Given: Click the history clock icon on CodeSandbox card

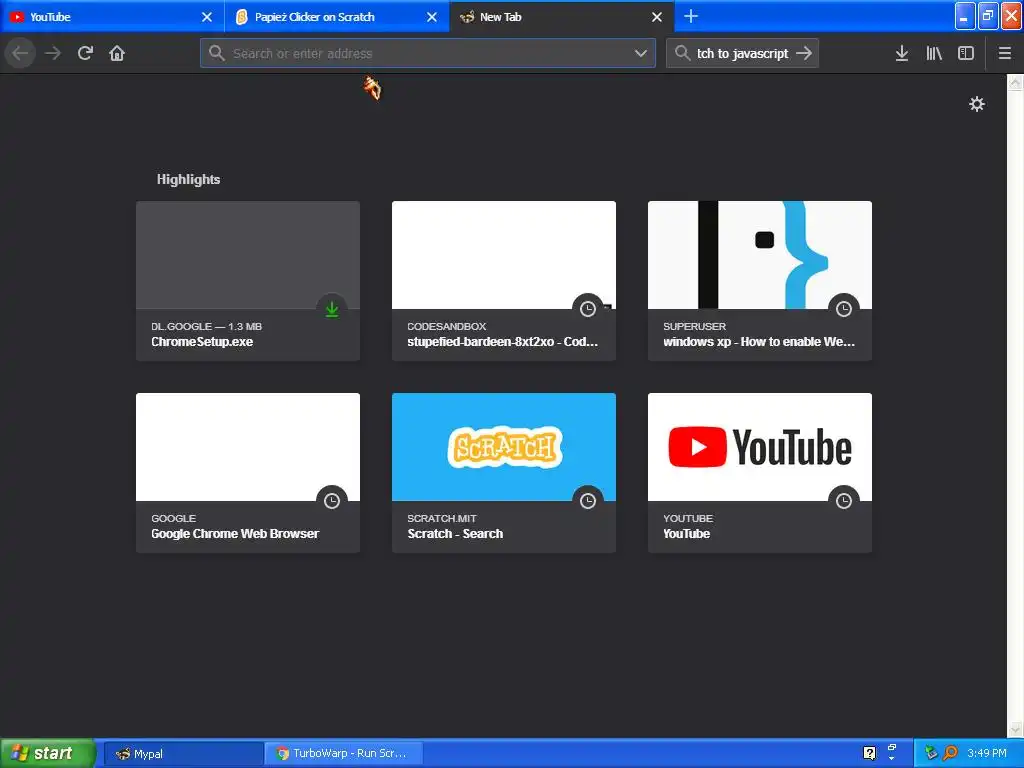Looking at the screenshot, I should click(x=588, y=309).
